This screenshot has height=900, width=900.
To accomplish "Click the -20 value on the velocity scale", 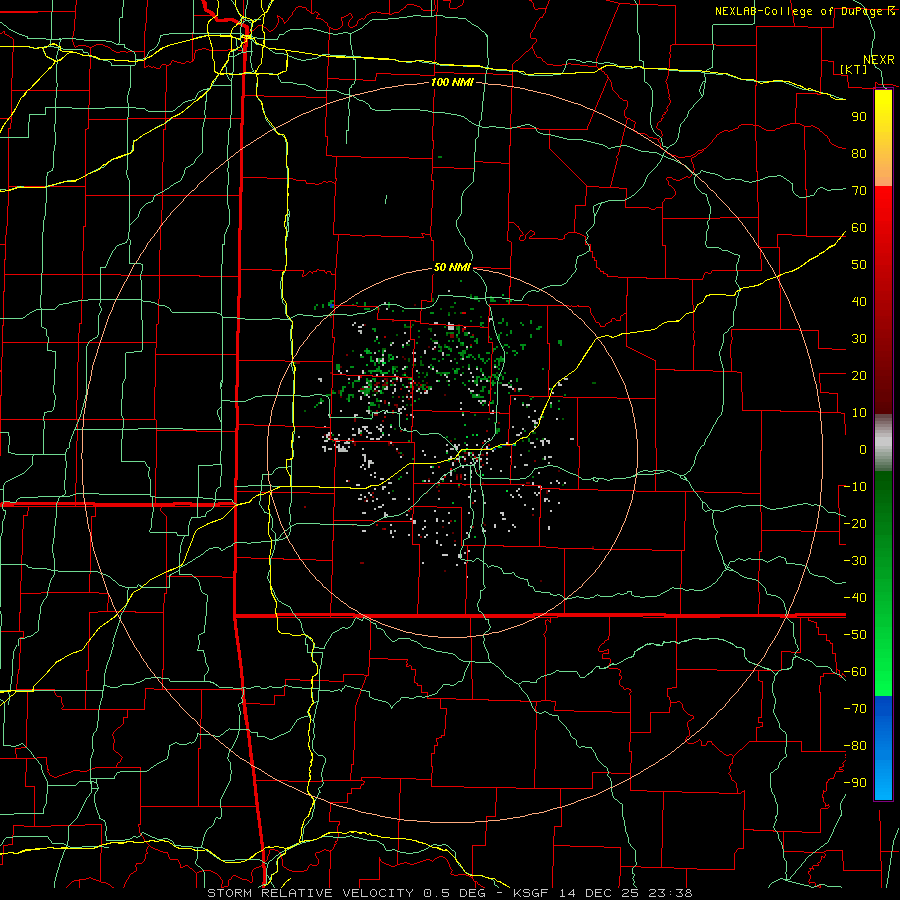I will tap(855, 524).
